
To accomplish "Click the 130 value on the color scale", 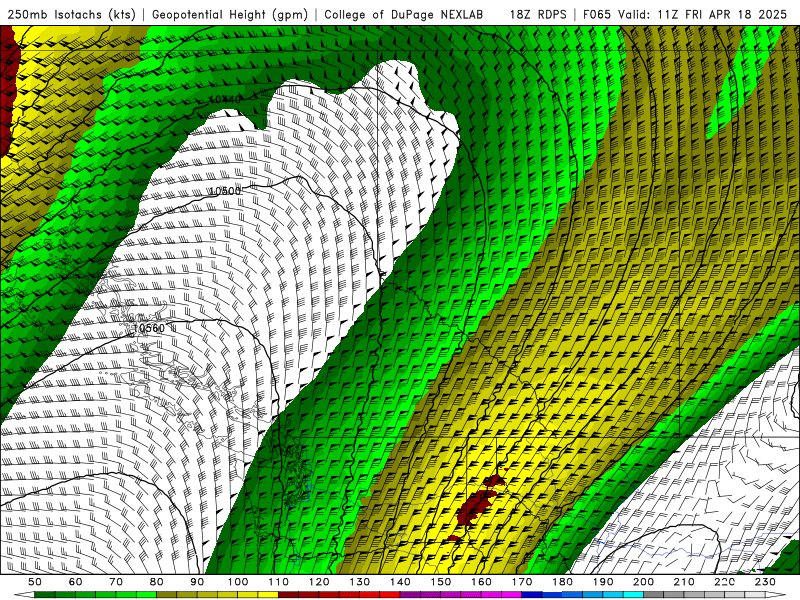I will point(360,582).
